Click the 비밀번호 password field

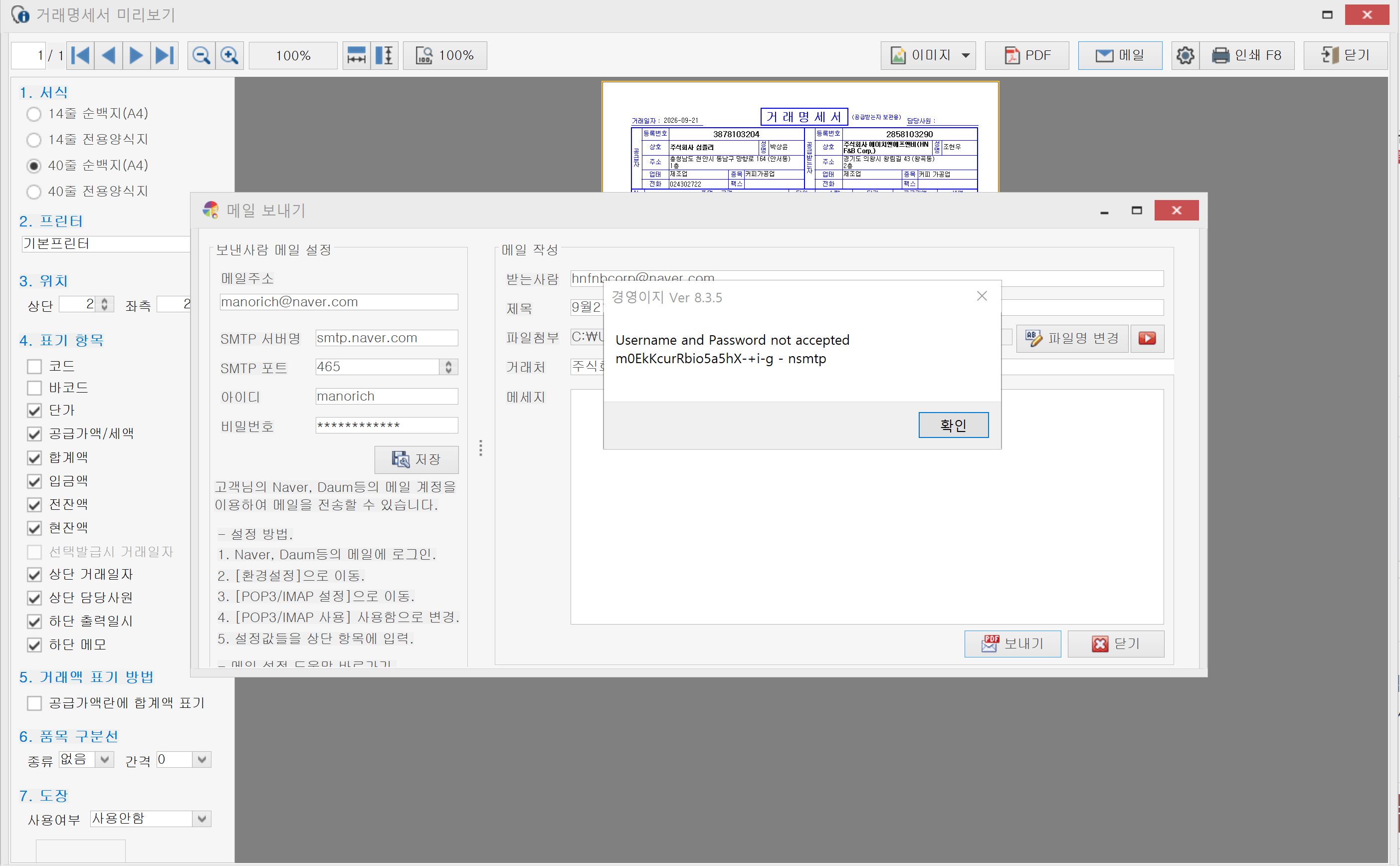tap(387, 425)
